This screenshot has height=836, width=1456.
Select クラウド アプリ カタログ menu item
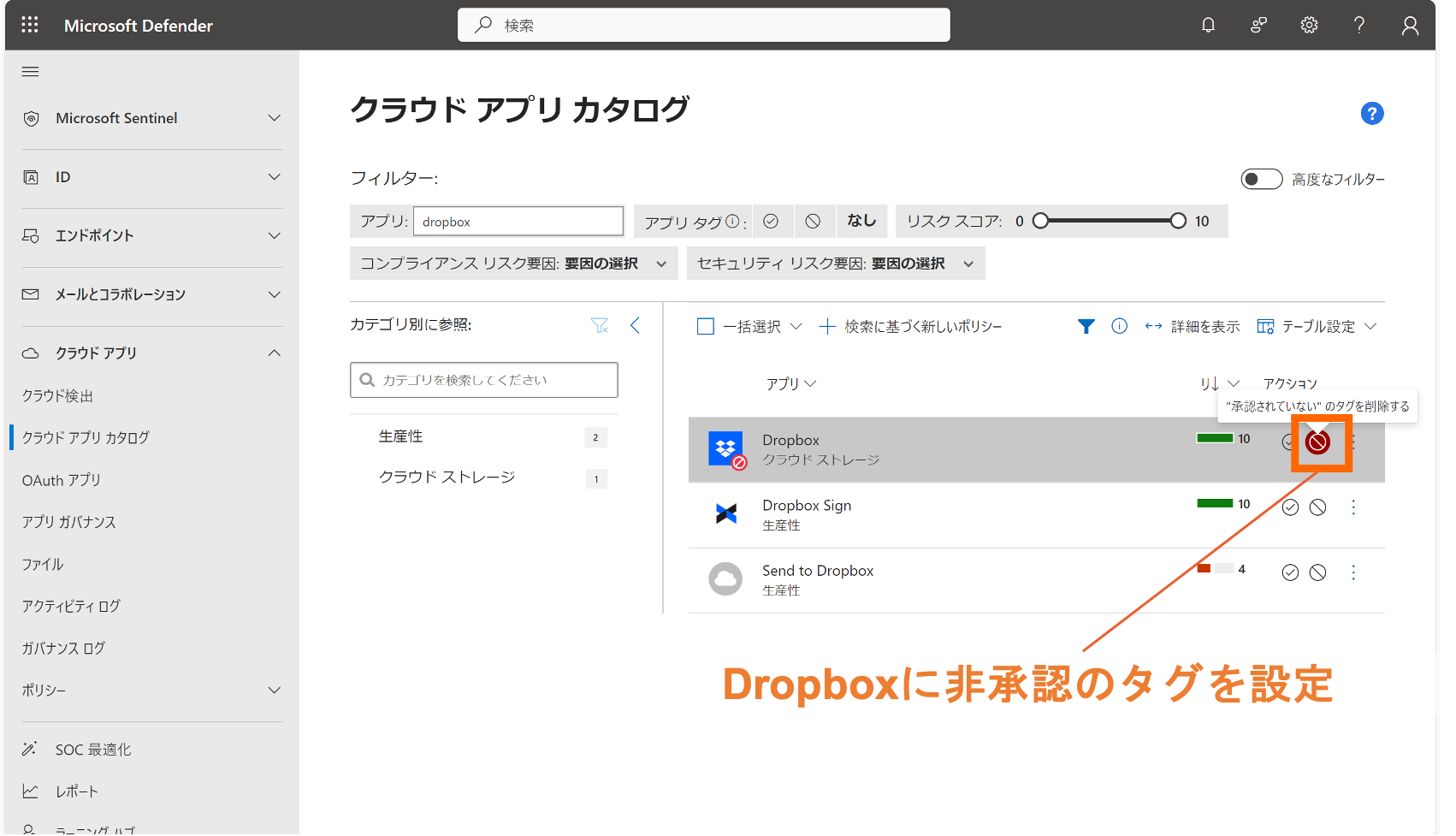[86, 437]
